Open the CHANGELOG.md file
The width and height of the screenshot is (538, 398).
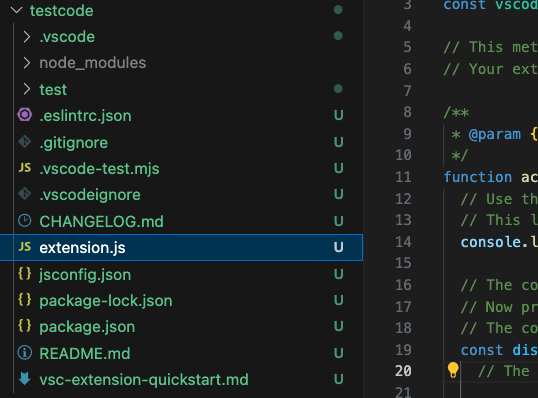click(101, 221)
